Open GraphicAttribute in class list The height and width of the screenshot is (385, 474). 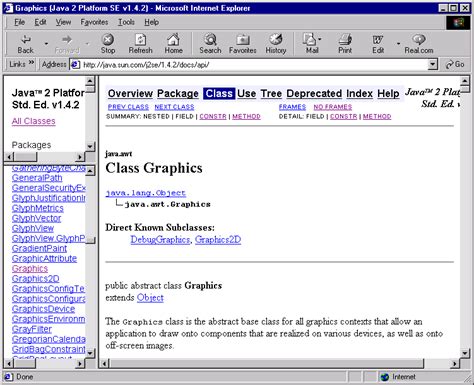point(44,259)
